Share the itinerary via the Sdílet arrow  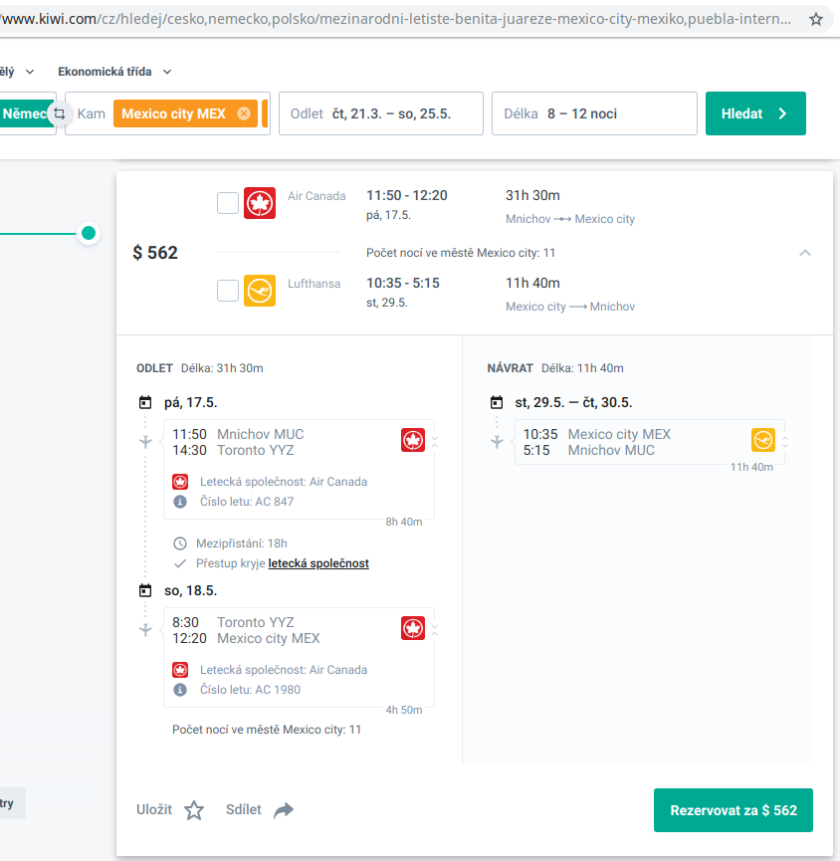coord(284,810)
